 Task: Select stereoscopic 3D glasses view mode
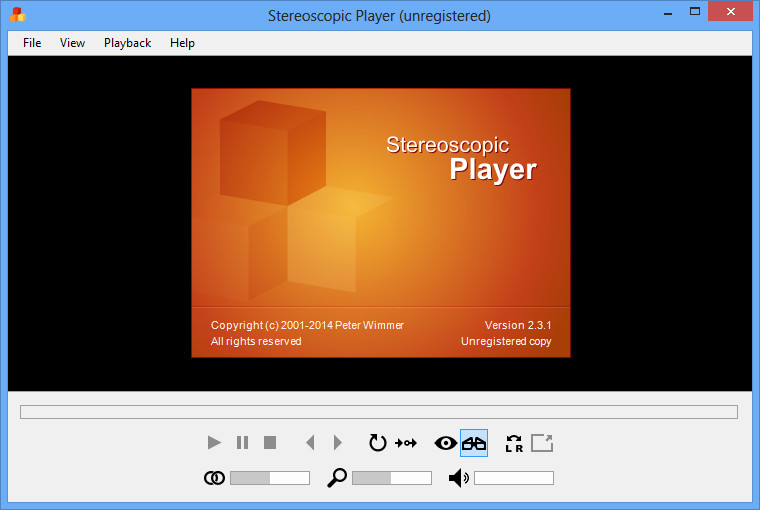[474, 443]
